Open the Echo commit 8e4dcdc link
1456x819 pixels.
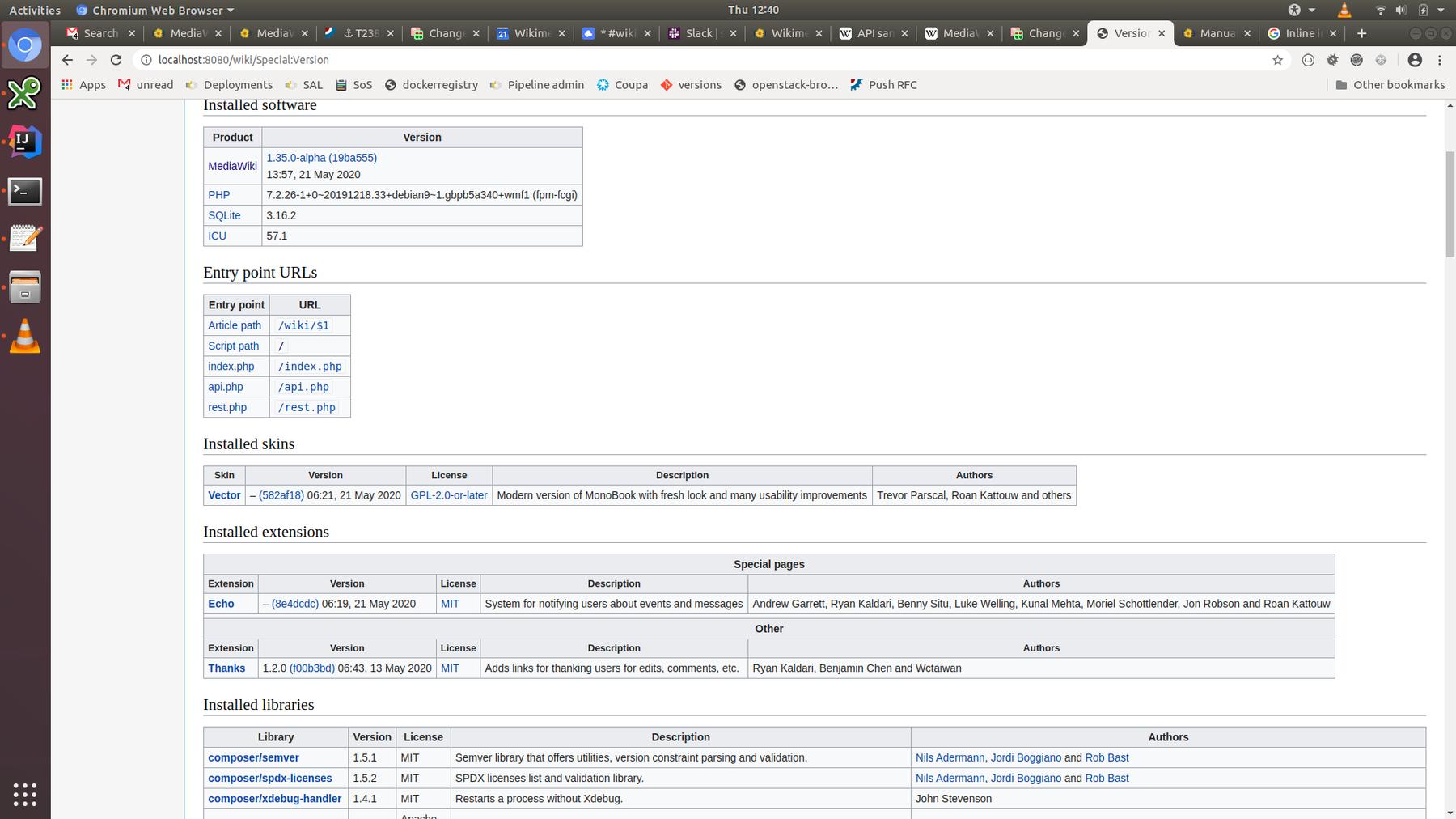[x=295, y=604]
